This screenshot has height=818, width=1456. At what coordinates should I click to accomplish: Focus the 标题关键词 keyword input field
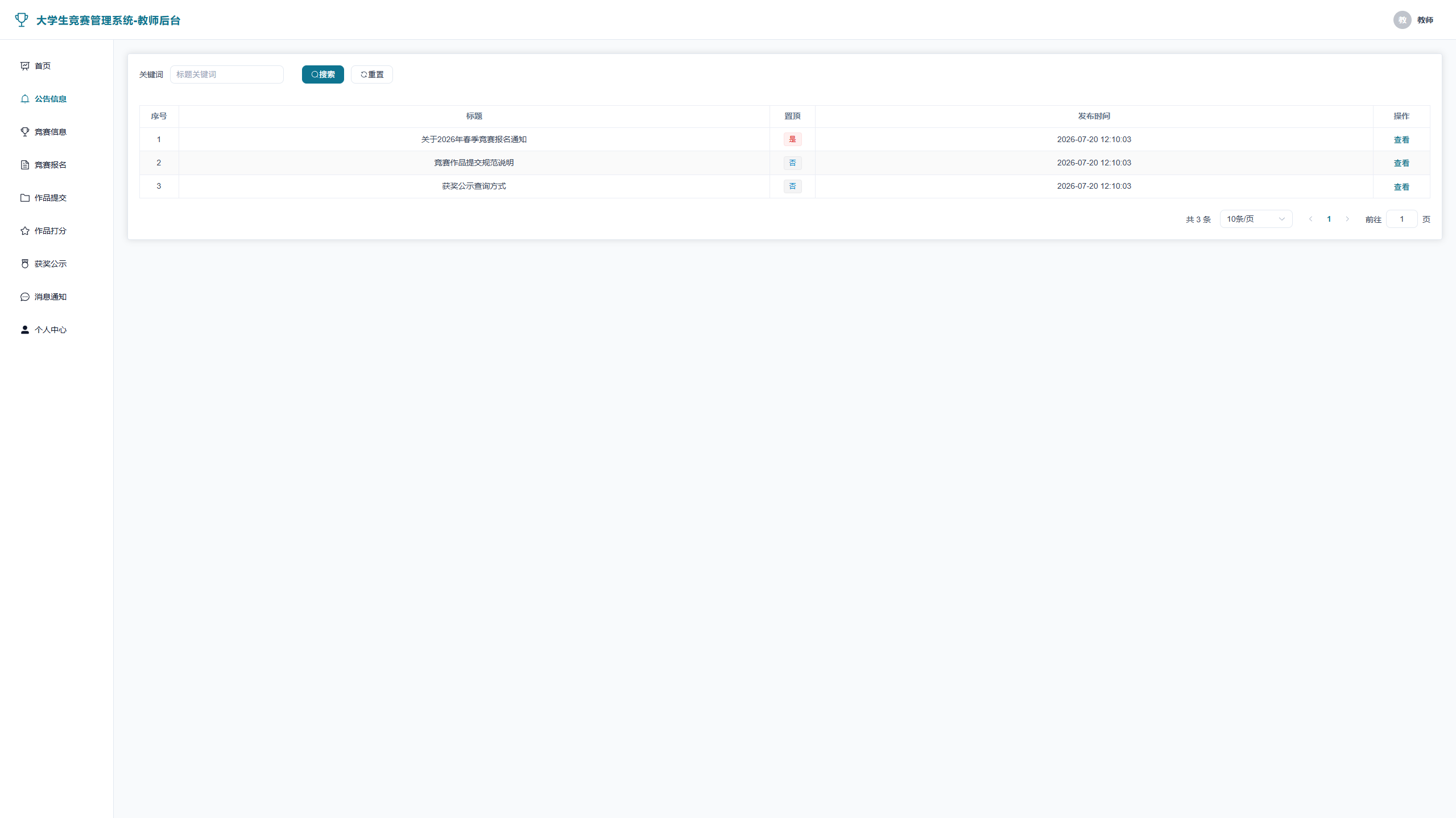226,74
